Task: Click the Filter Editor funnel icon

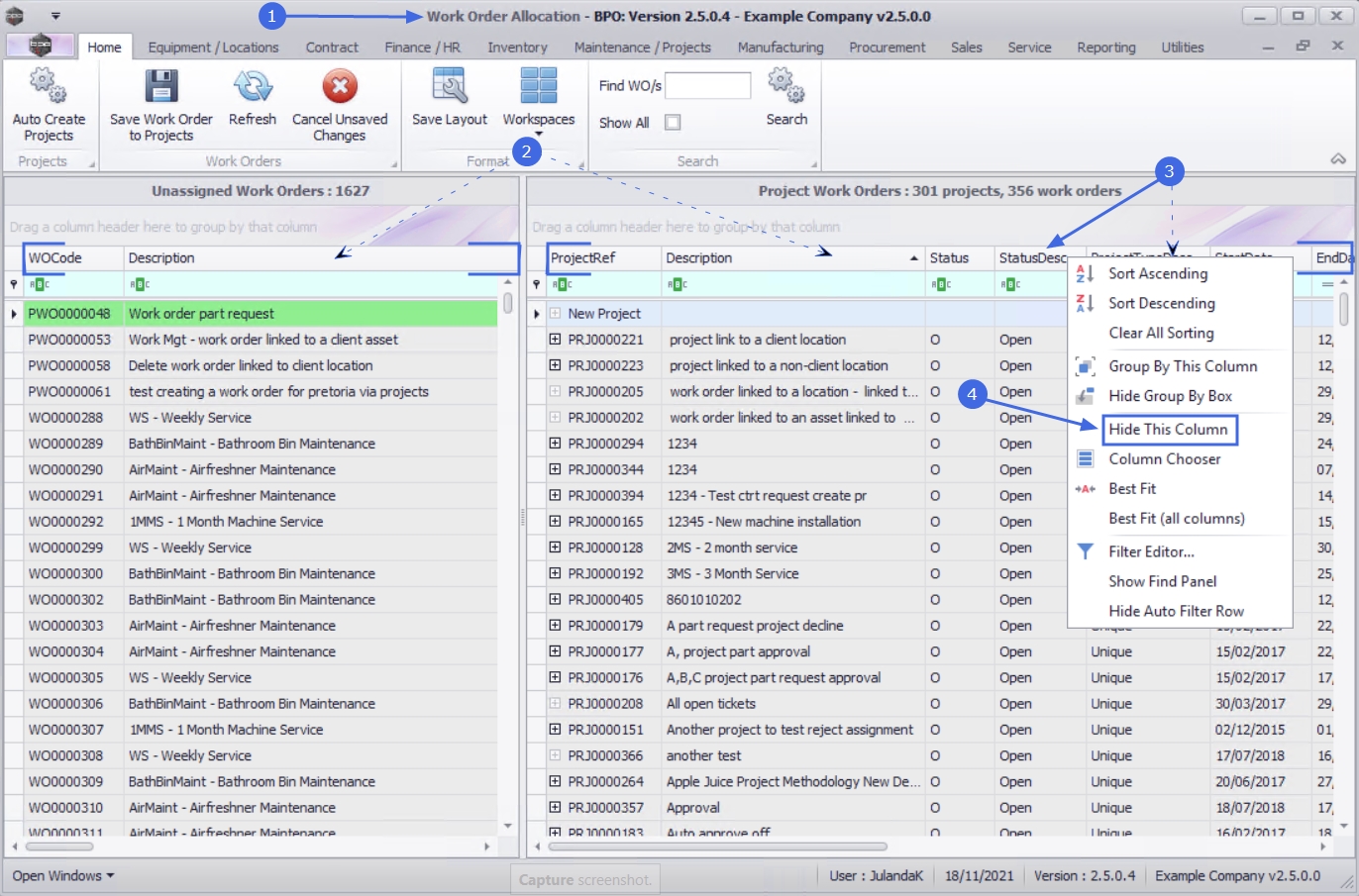Action: coord(1085,551)
